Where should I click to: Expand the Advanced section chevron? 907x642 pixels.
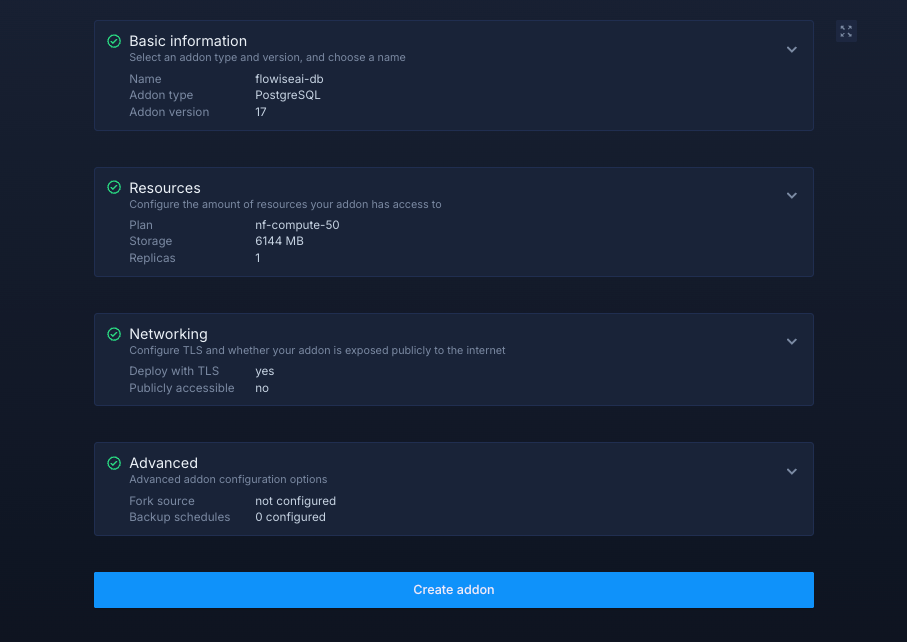pyautogui.click(x=791, y=472)
